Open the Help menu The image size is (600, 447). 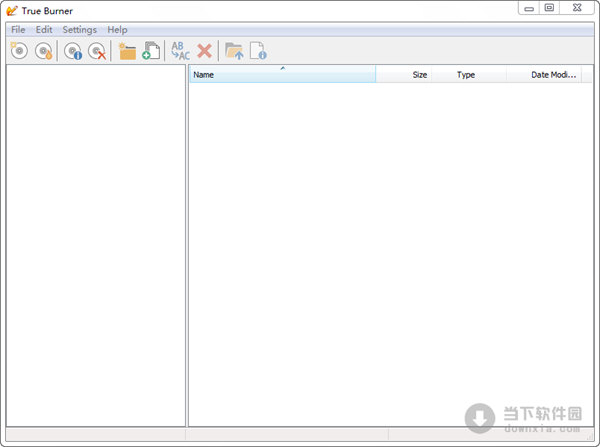coord(117,30)
